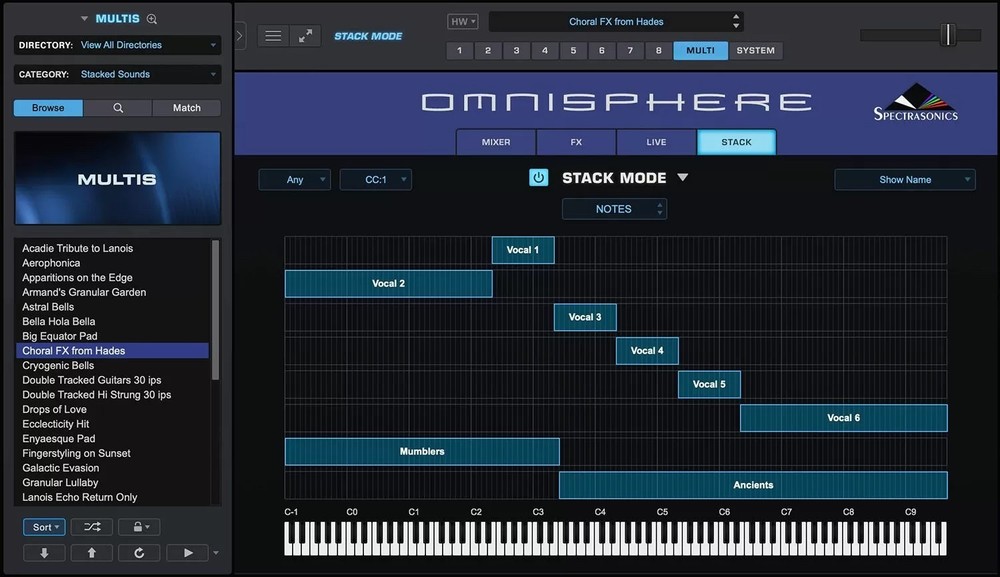Image resolution: width=1000 pixels, height=577 pixels.
Task: Select Lanois Echo Return Only
Action: (x=112, y=497)
